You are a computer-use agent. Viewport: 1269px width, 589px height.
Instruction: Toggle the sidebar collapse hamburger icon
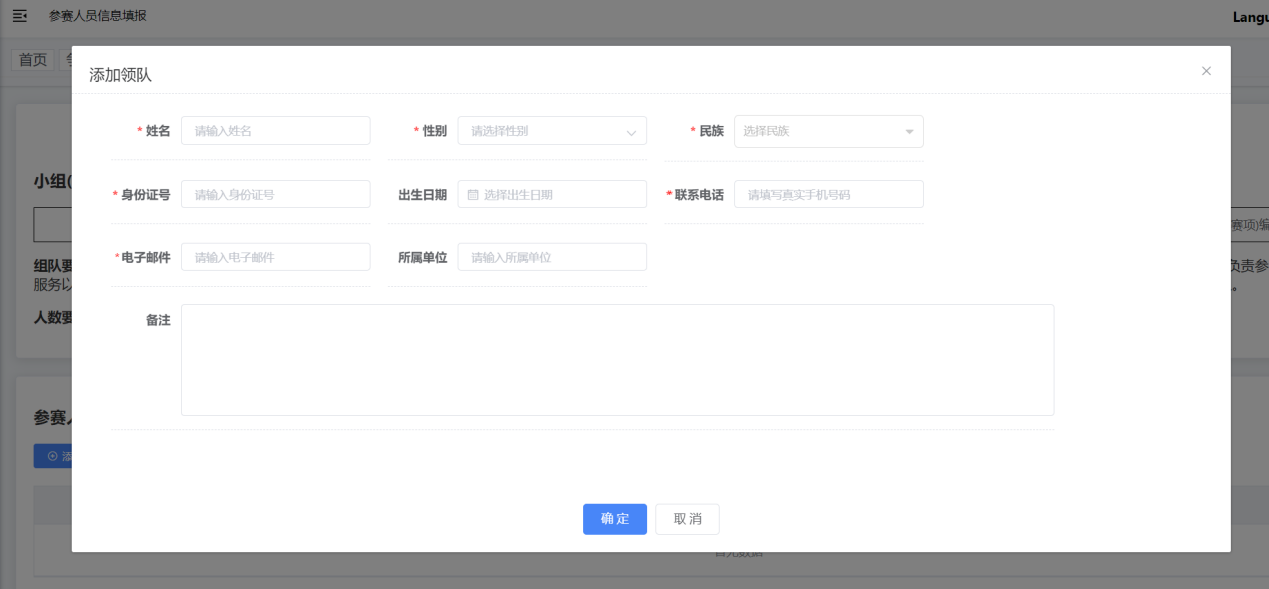[20, 16]
